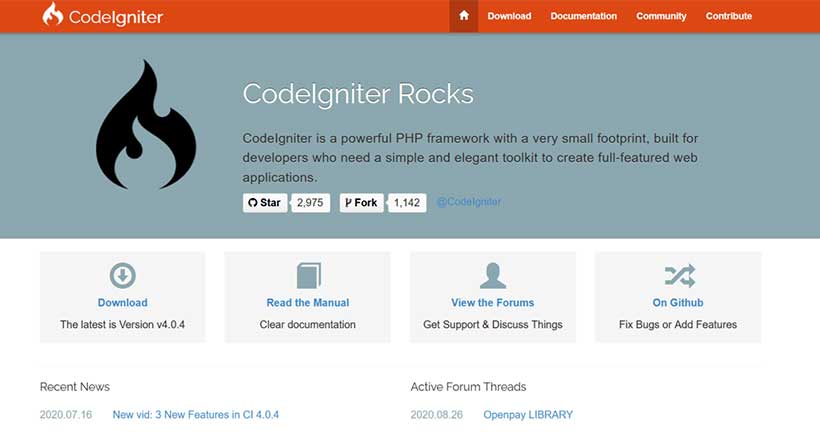The image size is (820, 432).
Task: Click the star count 2,975
Action: [x=310, y=203]
